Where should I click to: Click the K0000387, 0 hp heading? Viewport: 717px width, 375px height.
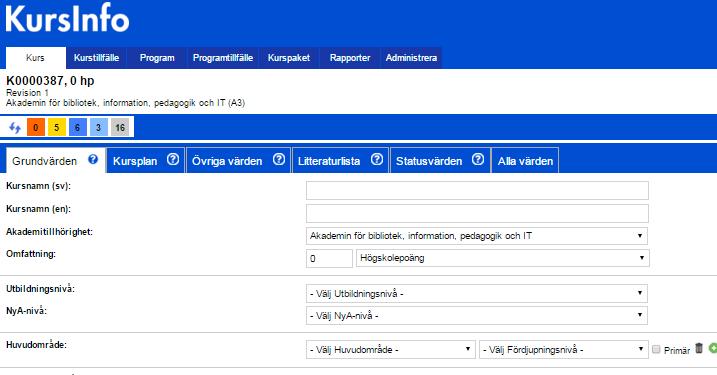50,81
